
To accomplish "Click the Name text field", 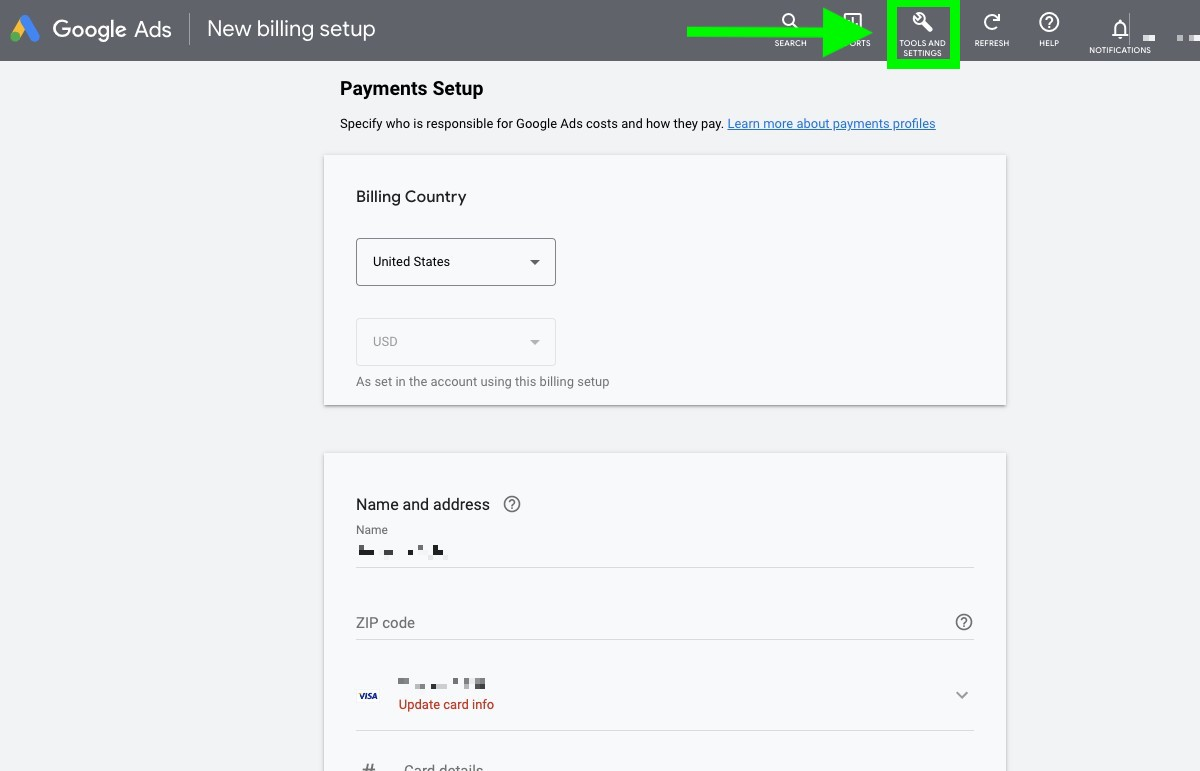I will (664, 550).
